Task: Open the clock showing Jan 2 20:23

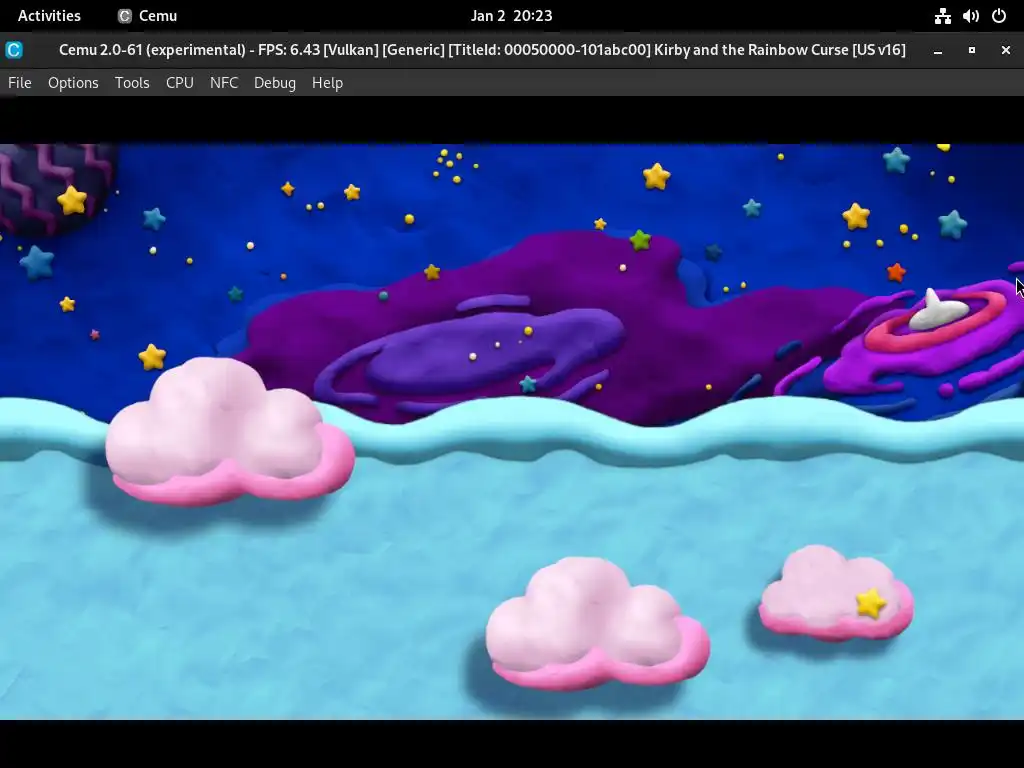Action: [511, 16]
